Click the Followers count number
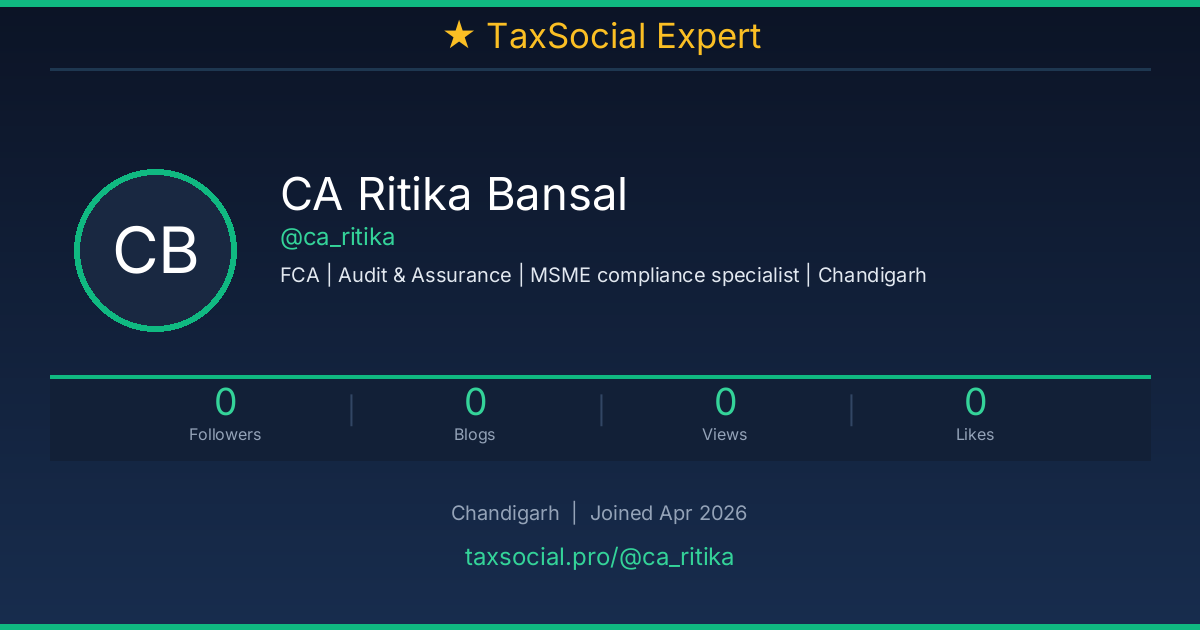This screenshot has width=1200, height=630. pos(225,402)
